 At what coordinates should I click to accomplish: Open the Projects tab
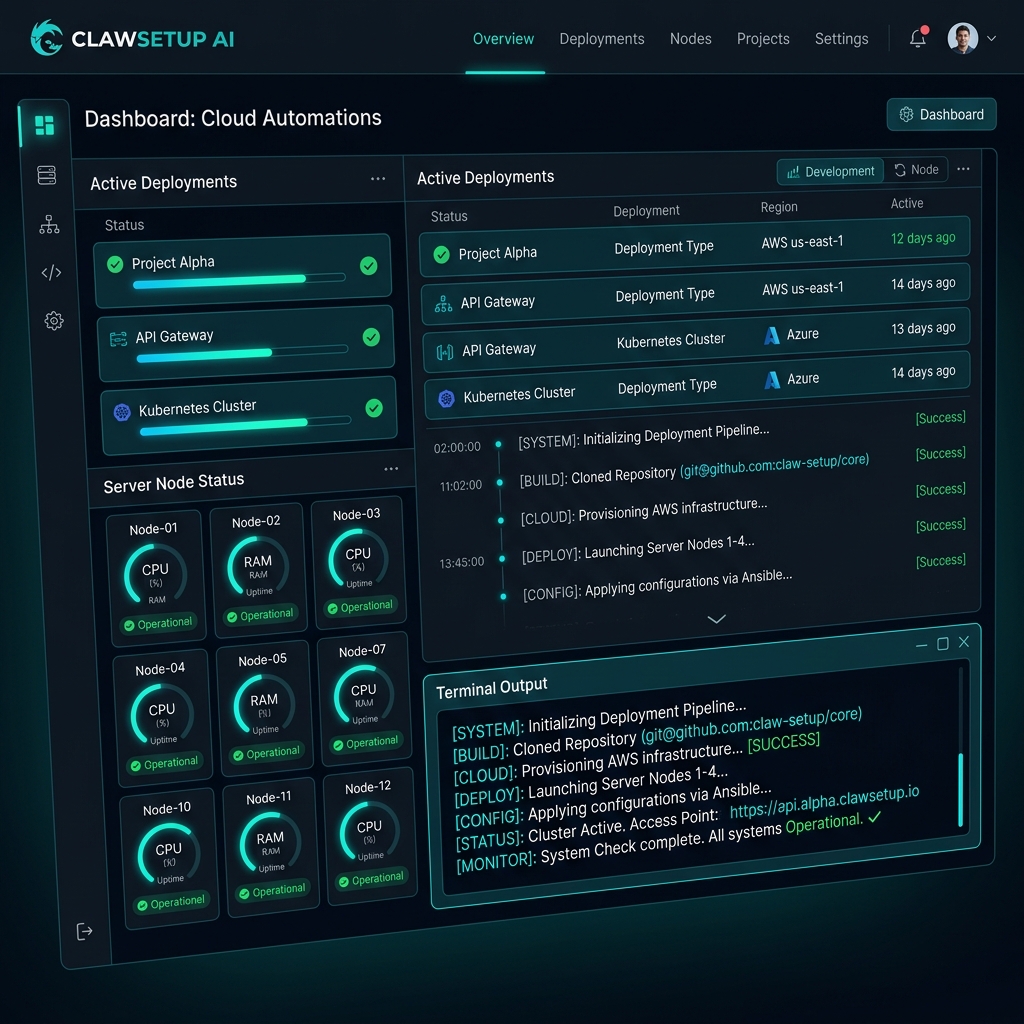[x=763, y=39]
